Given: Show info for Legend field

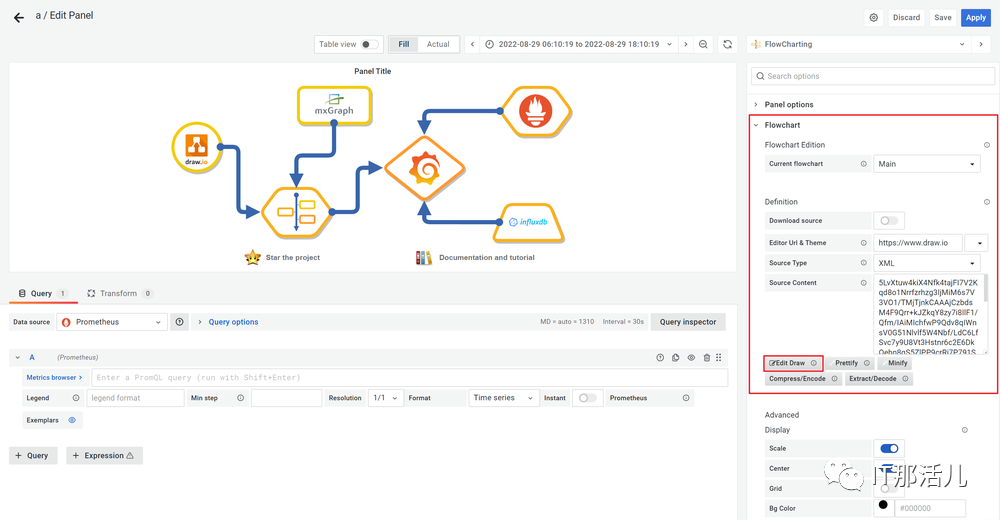Looking at the screenshot, I should (76, 398).
